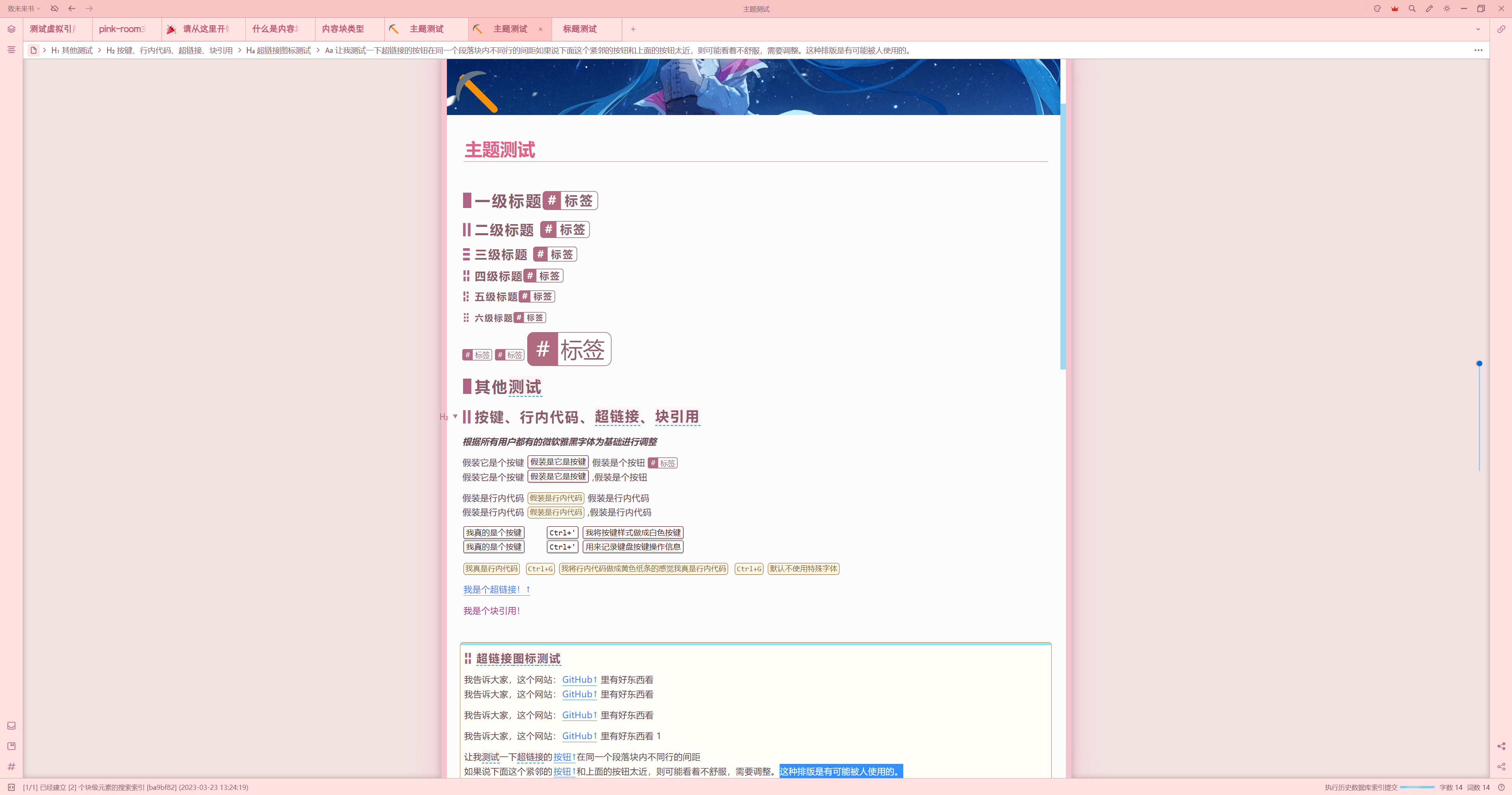The height and width of the screenshot is (795, 1512).
Task: Click the 我是个超链接 hyperlink
Action: click(x=493, y=589)
